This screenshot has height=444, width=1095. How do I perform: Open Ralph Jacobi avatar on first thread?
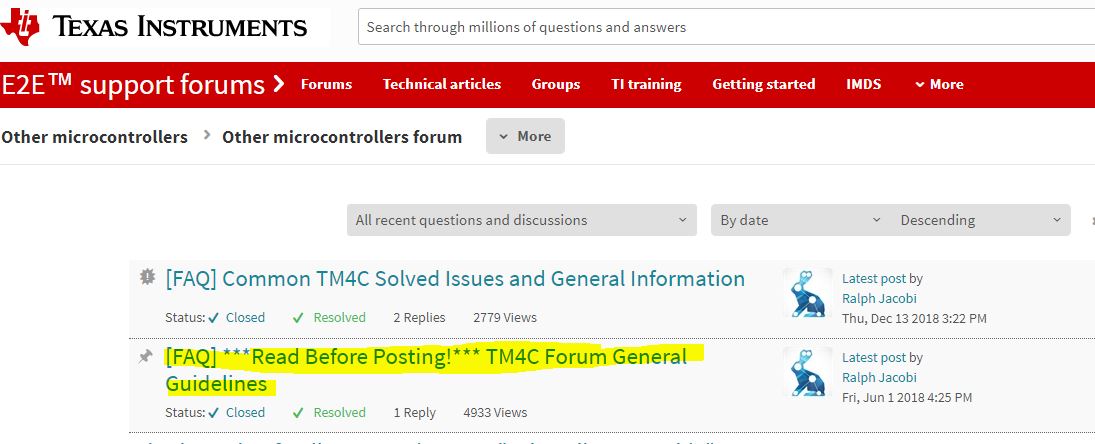[x=808, y=293]
